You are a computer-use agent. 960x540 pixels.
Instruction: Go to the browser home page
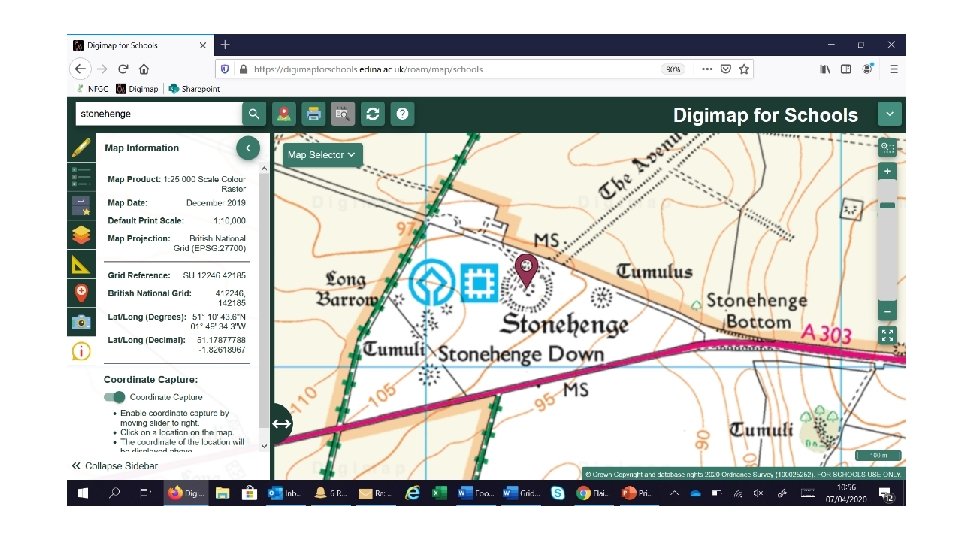tap(144, 69)
